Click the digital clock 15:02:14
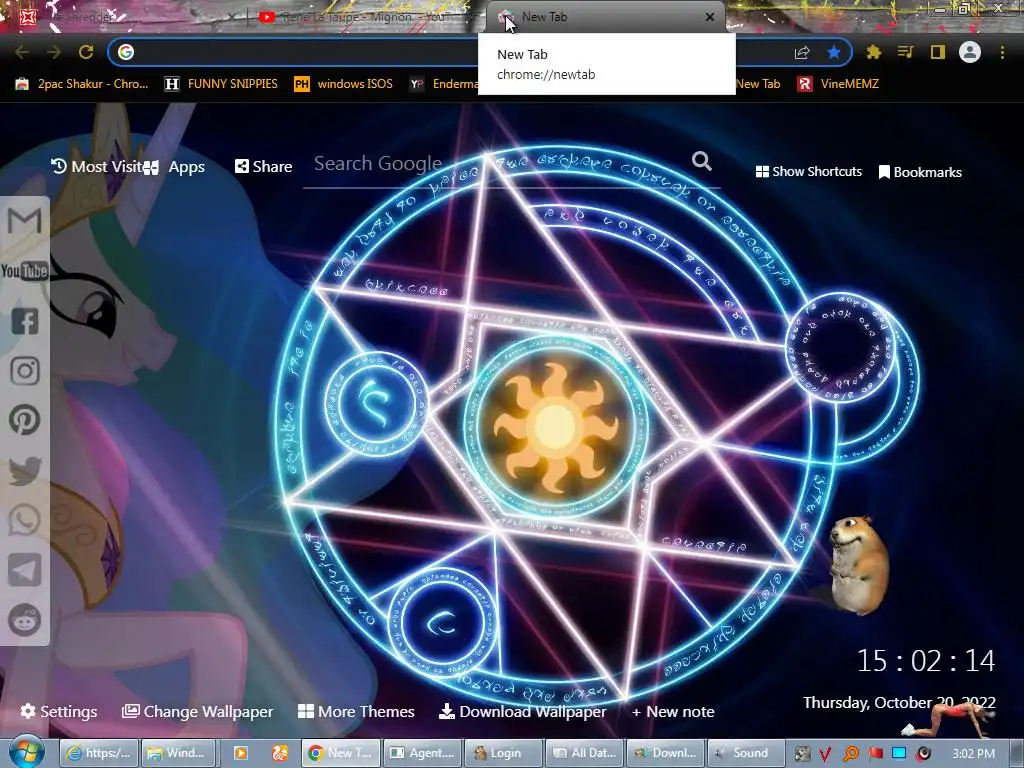1024x768 pixels. [x=926, y=661]
